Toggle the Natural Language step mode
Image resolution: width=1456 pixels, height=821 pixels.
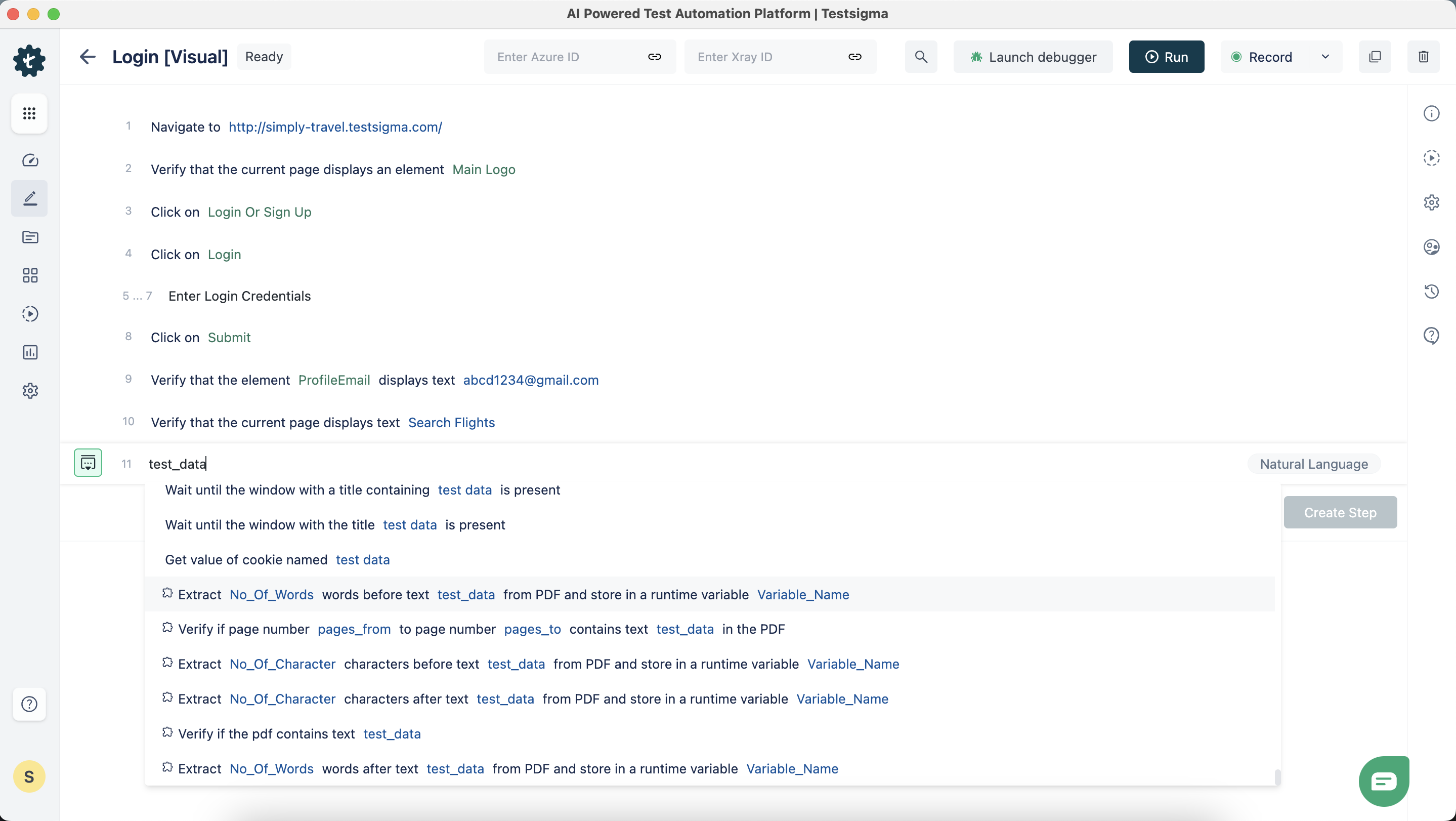pyautogui.click(x=1313, y=464)
